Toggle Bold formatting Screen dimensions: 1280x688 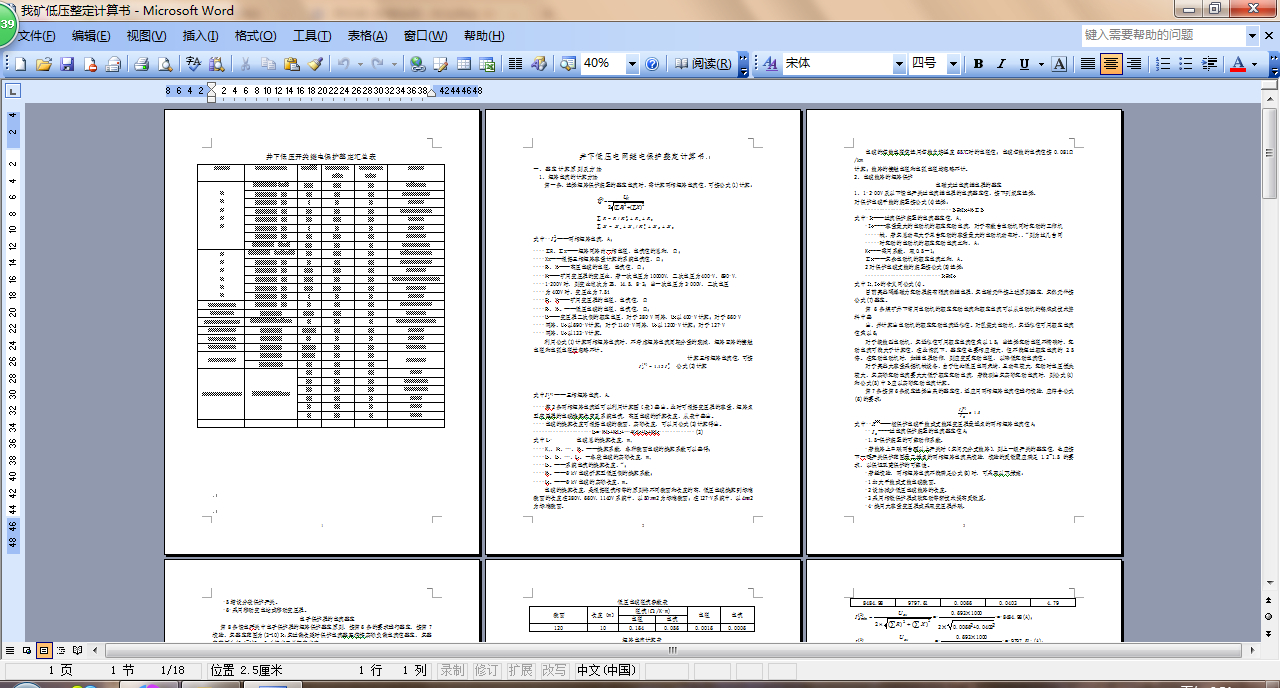point(978,64)
